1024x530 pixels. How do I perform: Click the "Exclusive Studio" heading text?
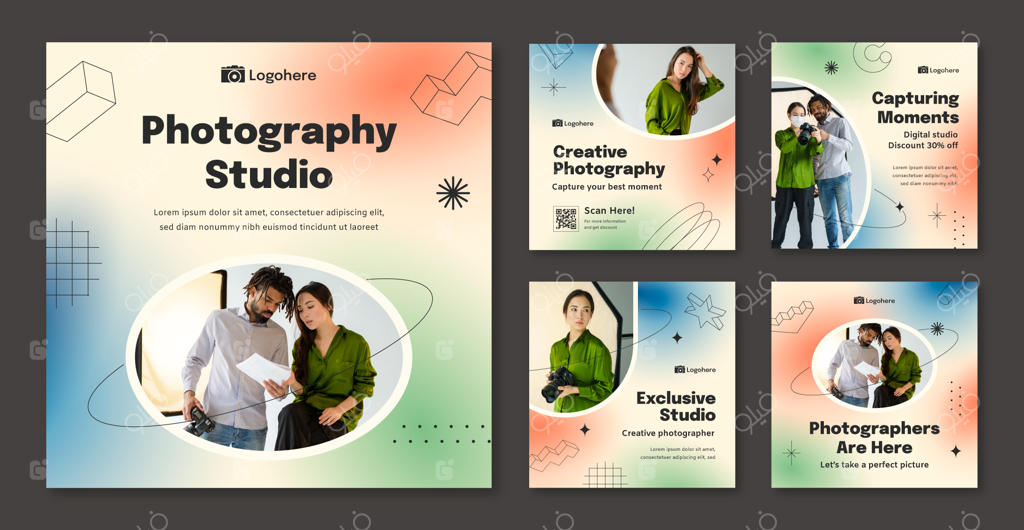676,406
